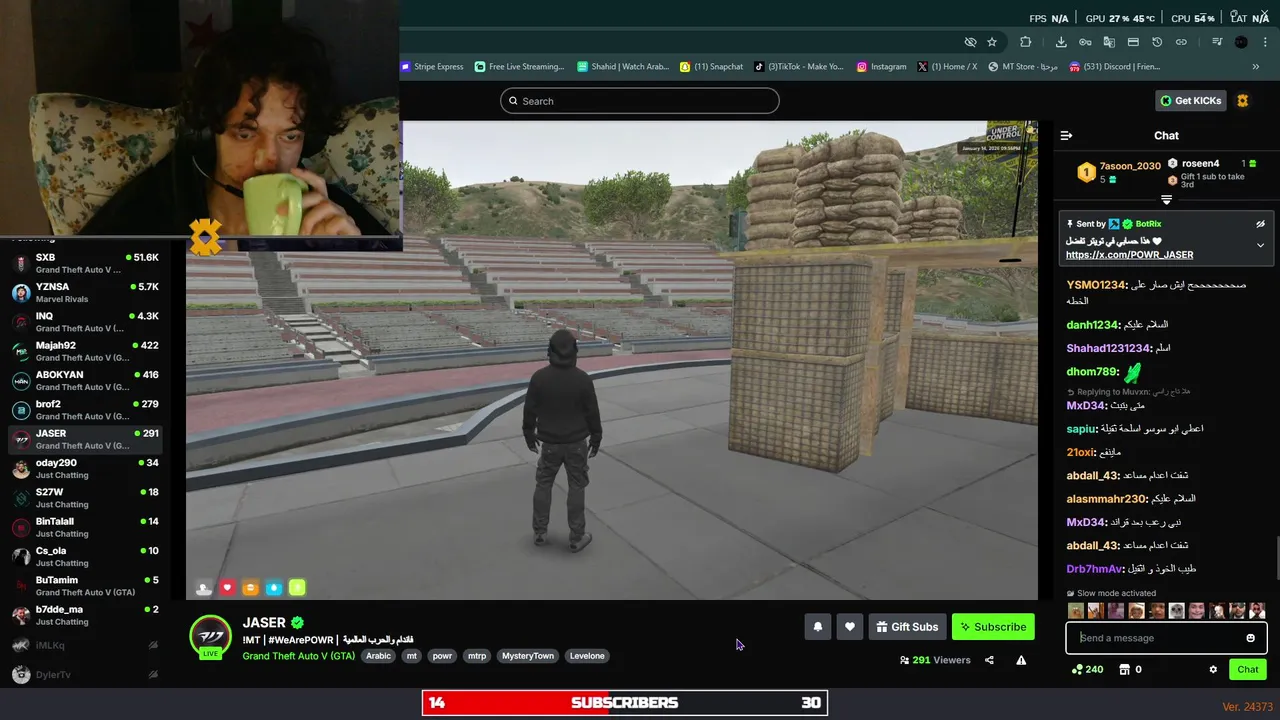Open the b7dde_ma channel in sidebar

click(85, 615)
